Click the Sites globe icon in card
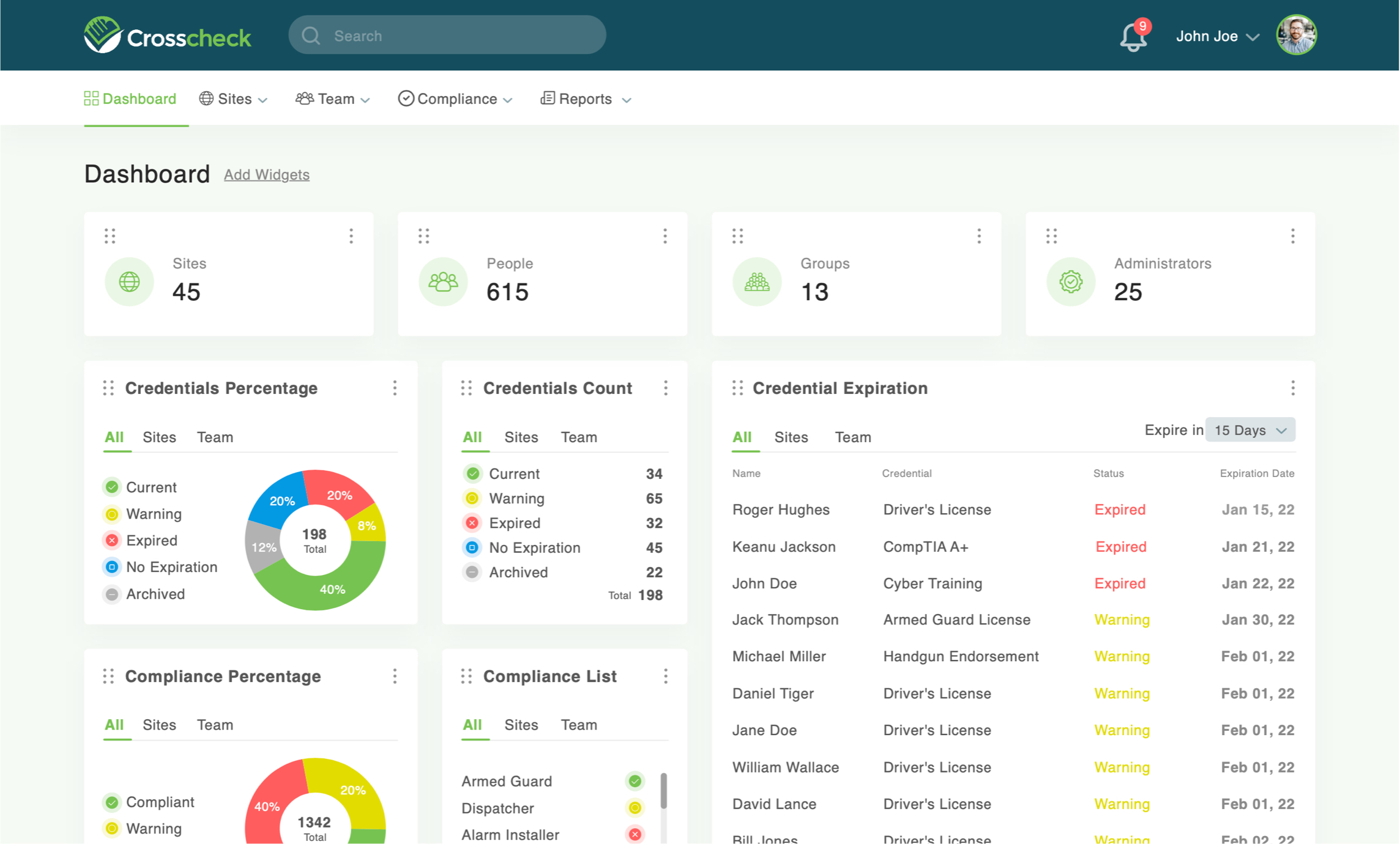1400x844 pixels. 129,281
